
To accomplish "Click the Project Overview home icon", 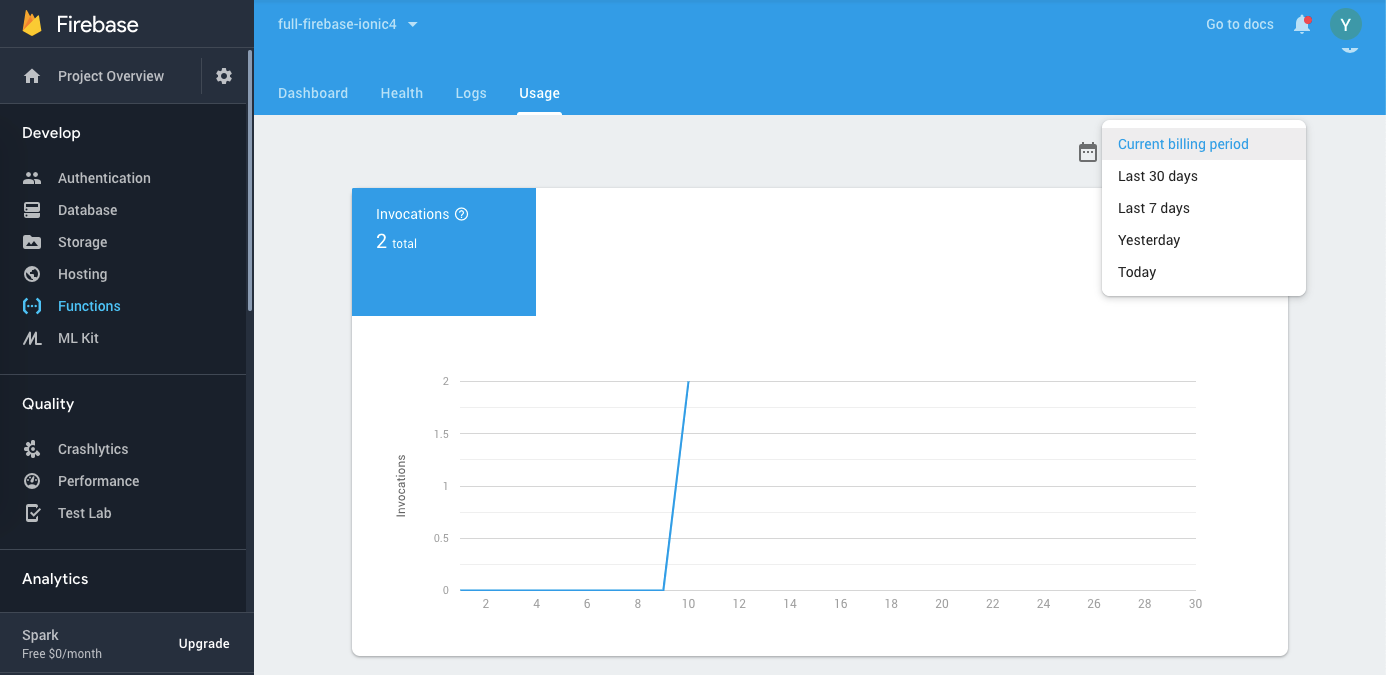I will pyautogui.click(x=32, y=76).
